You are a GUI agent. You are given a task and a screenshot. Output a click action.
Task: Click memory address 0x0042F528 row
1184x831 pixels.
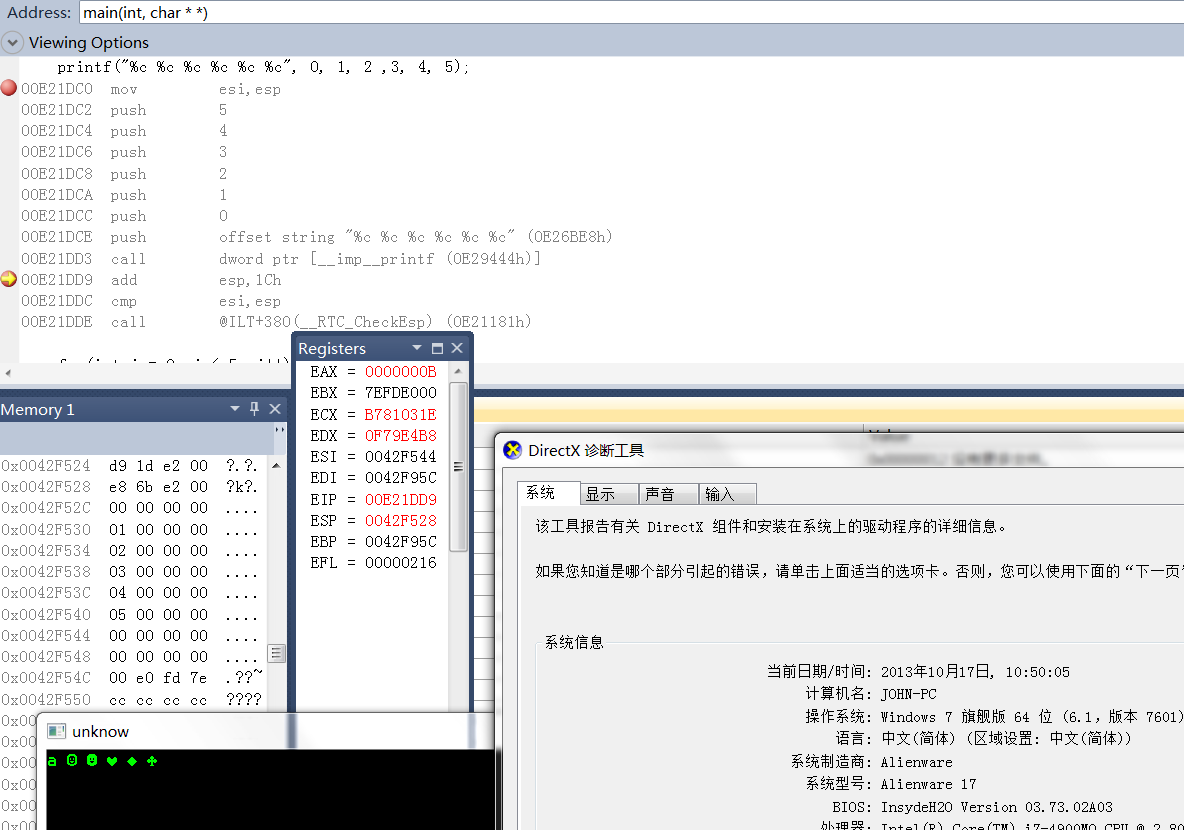point(132,487)
